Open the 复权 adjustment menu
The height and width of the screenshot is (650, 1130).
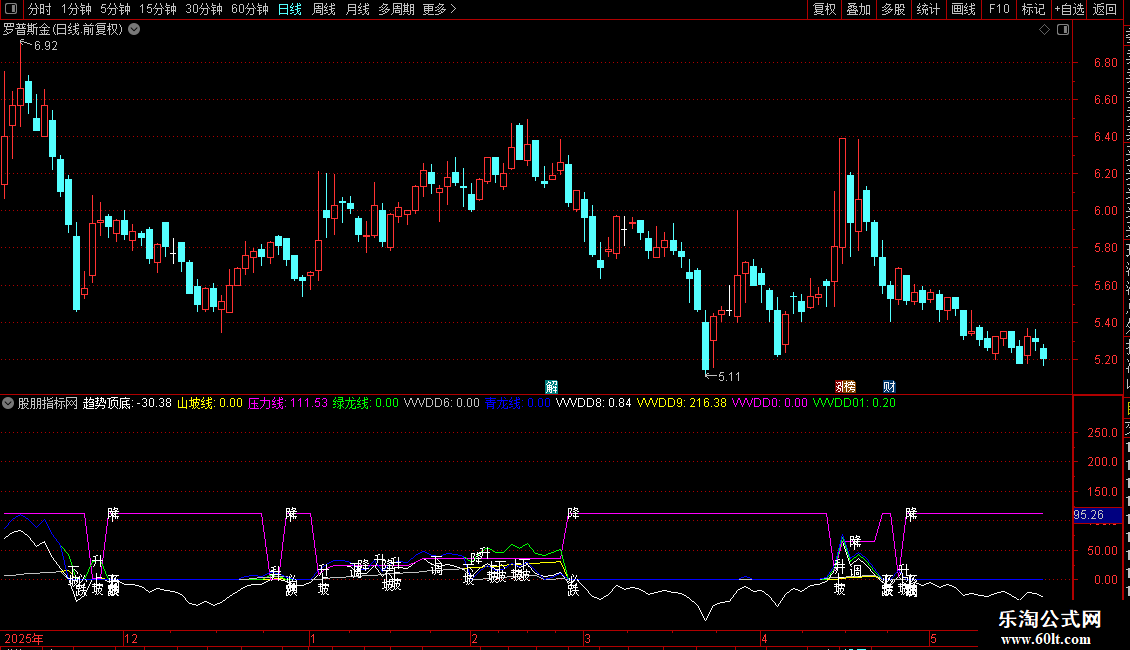pyautogui.click(x=824, y=9)
